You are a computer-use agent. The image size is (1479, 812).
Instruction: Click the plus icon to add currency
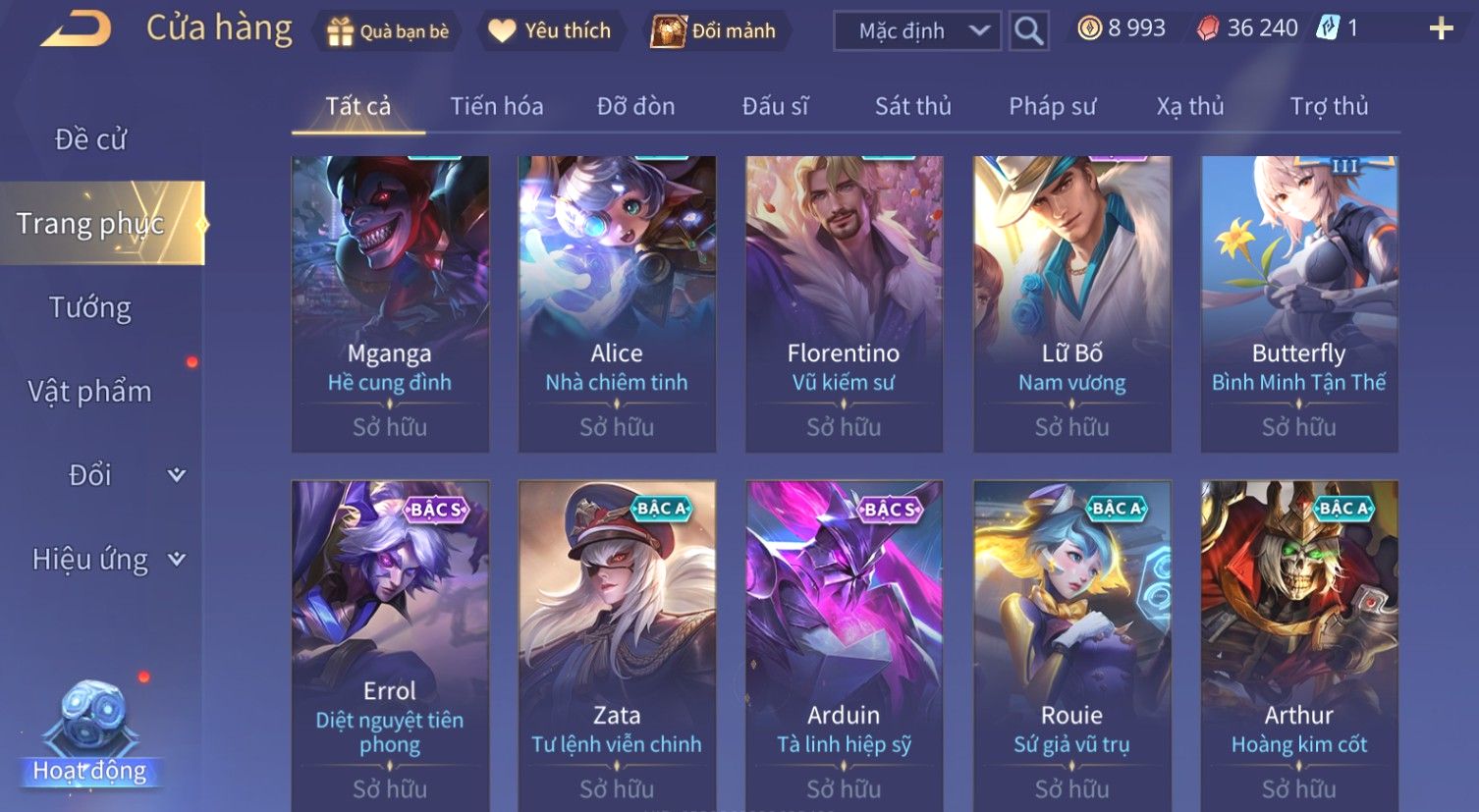[1441, 28]
